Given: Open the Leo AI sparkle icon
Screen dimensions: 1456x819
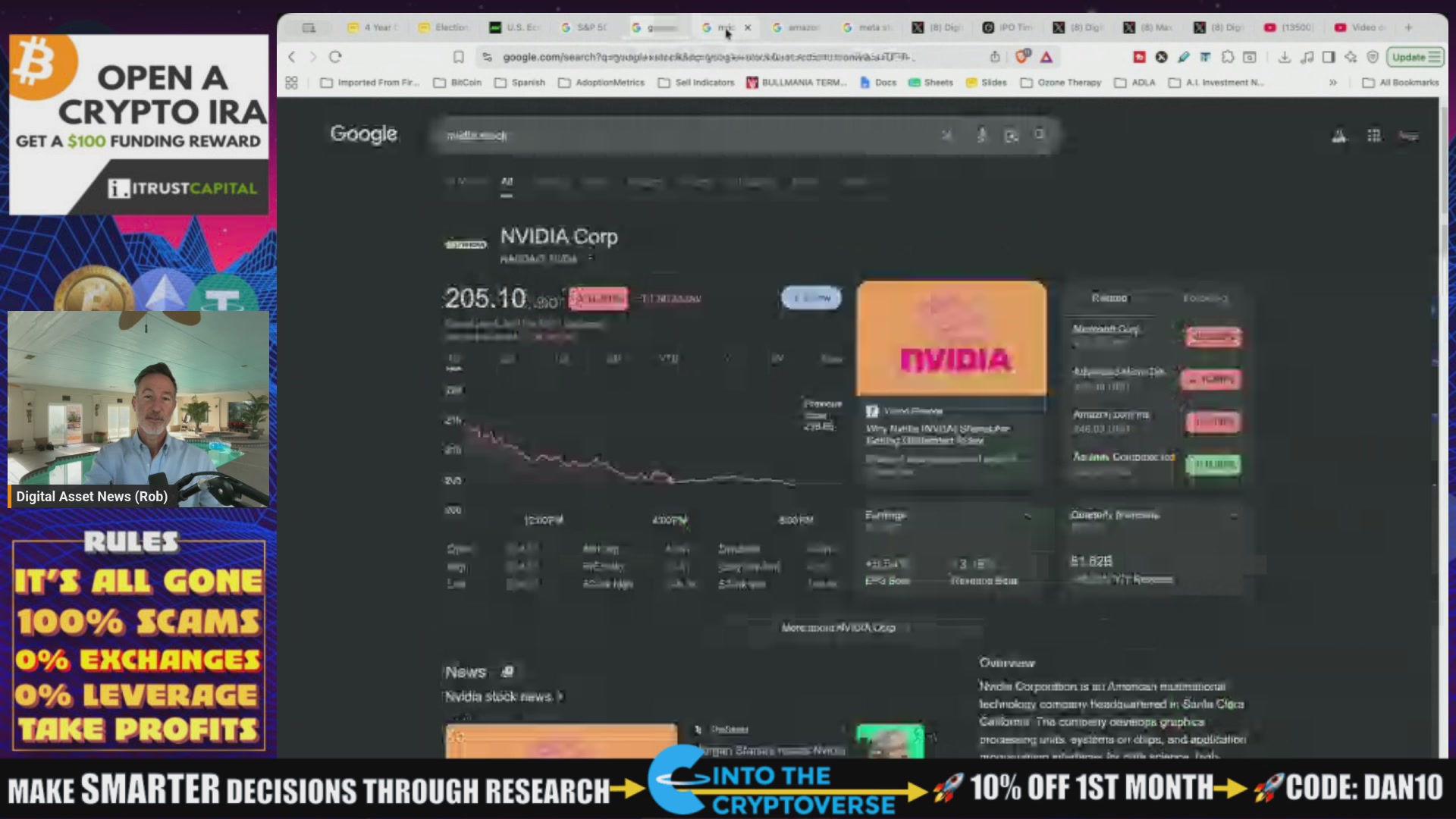Looking at the screenshot, I should click(1351, 57).
